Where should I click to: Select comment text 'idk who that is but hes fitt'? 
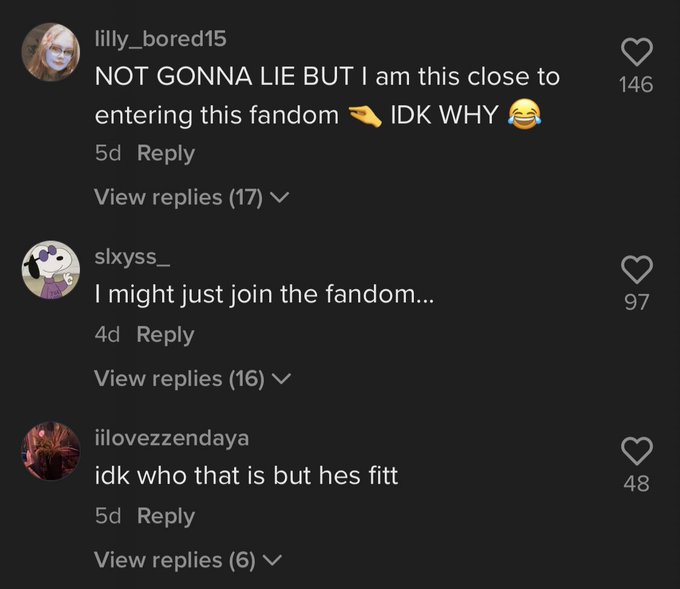coord(246,476)
